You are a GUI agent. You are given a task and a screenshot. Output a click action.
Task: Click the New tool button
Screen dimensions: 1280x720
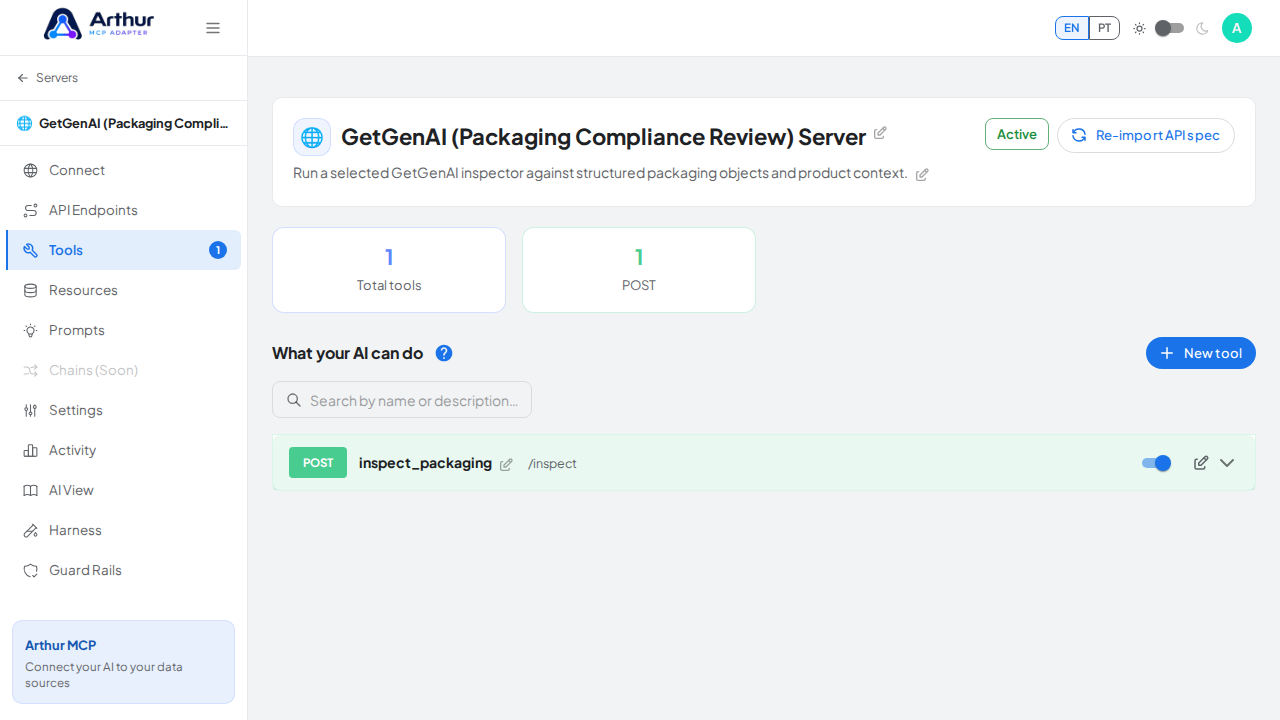click(1201, 353)
